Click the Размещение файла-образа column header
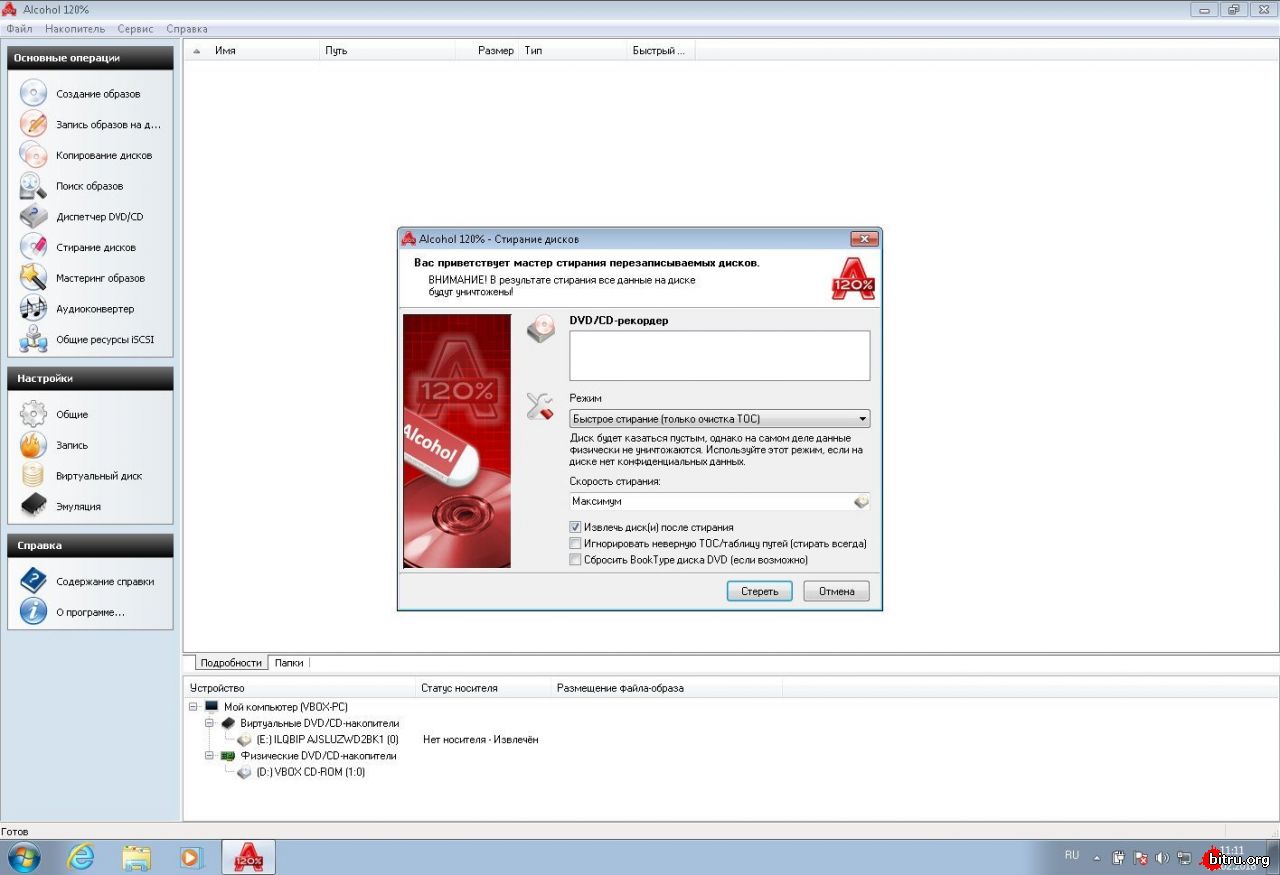The image size is (1280, 875). coord(667,688)
